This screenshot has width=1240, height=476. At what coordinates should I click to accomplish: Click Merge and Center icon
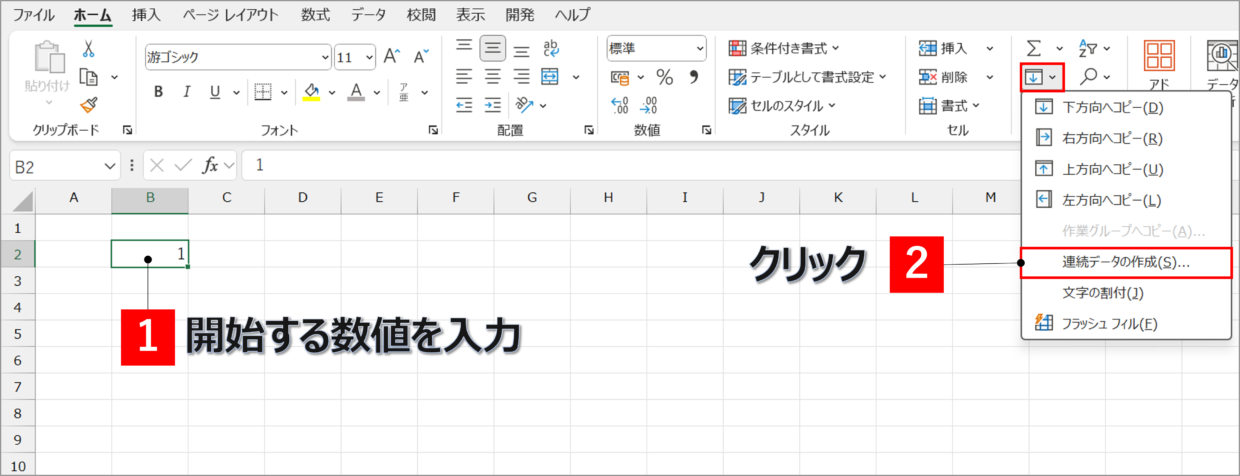pyautogui.click(x=550, y=77)
